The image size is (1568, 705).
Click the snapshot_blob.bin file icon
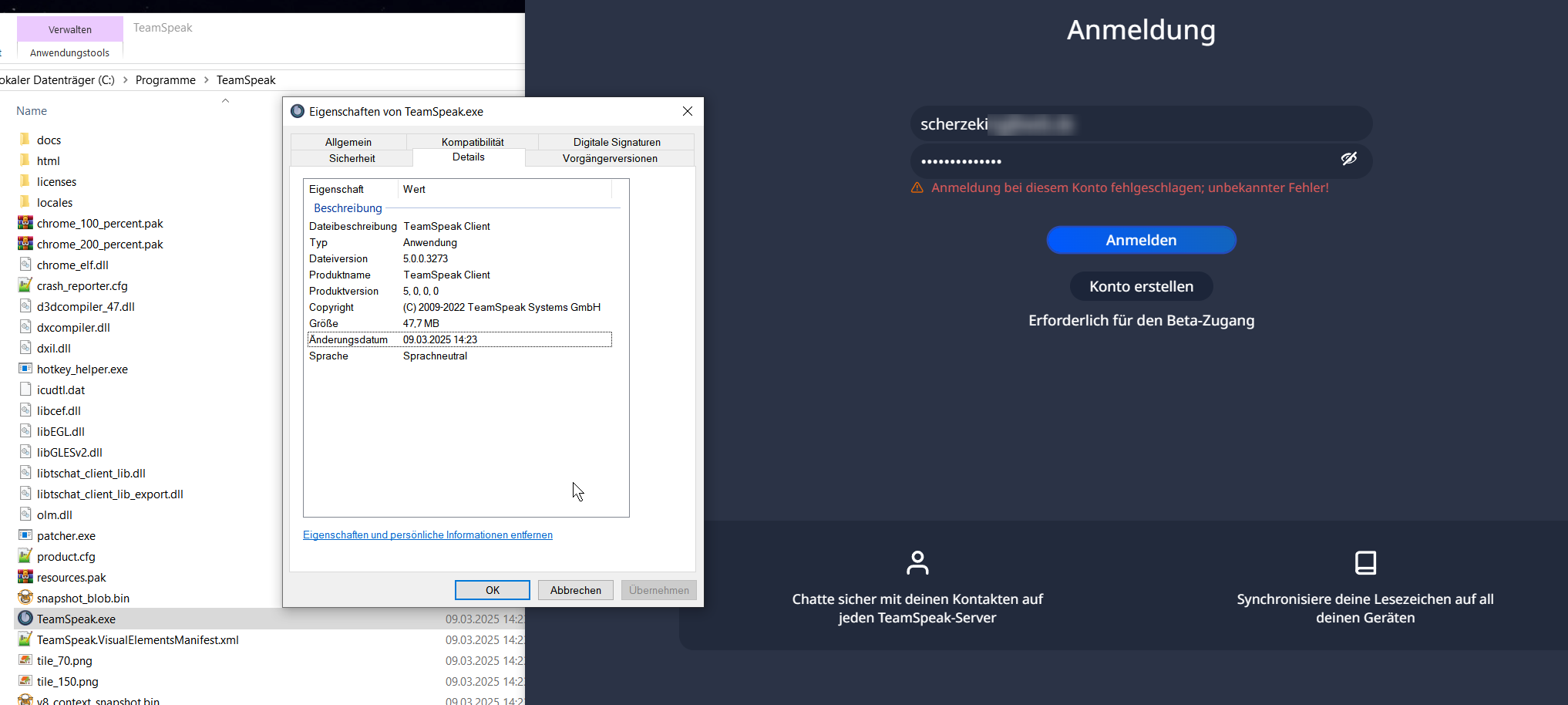[x=25, y=598]
